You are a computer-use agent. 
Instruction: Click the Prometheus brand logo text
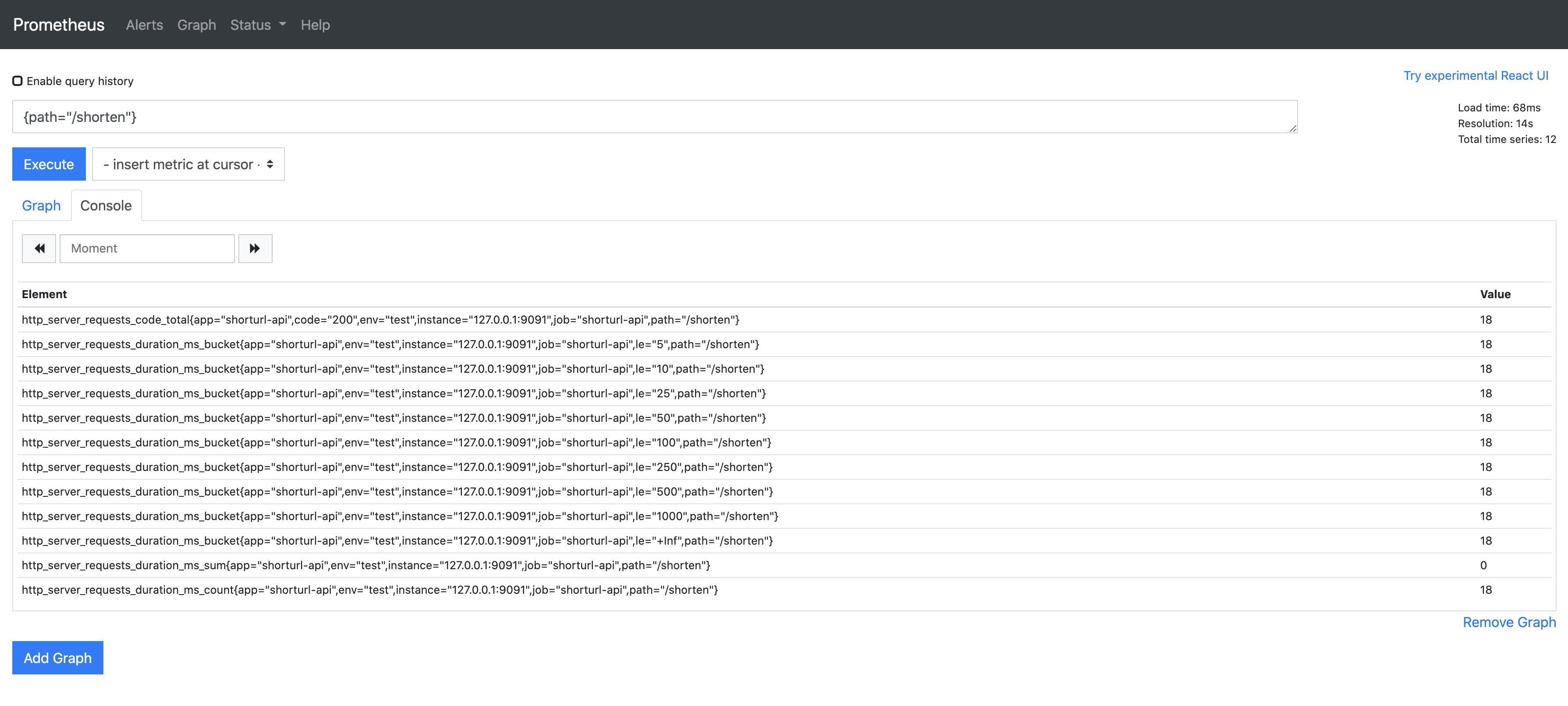pos(59,25)
